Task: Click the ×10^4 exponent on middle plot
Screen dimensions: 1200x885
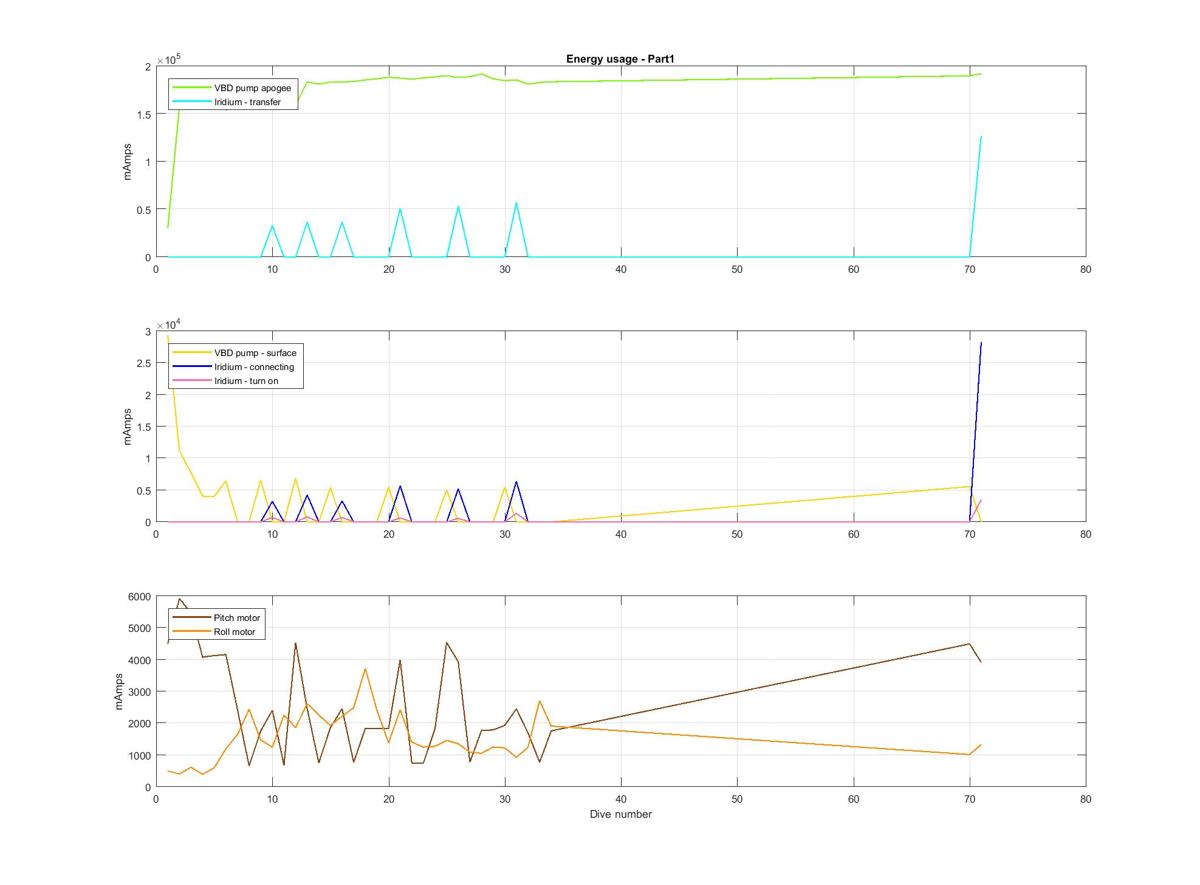Action: 167,325
